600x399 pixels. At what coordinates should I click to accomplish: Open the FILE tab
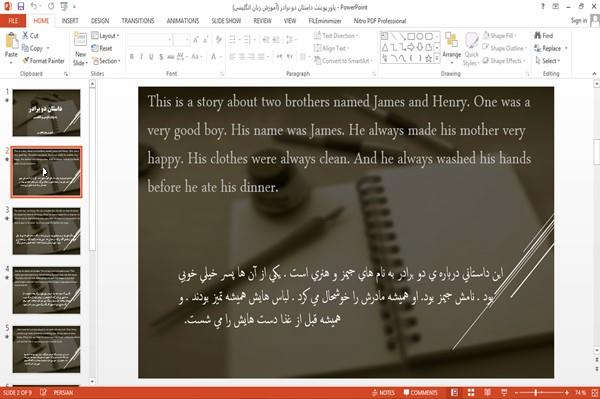(x=13, y=21)
